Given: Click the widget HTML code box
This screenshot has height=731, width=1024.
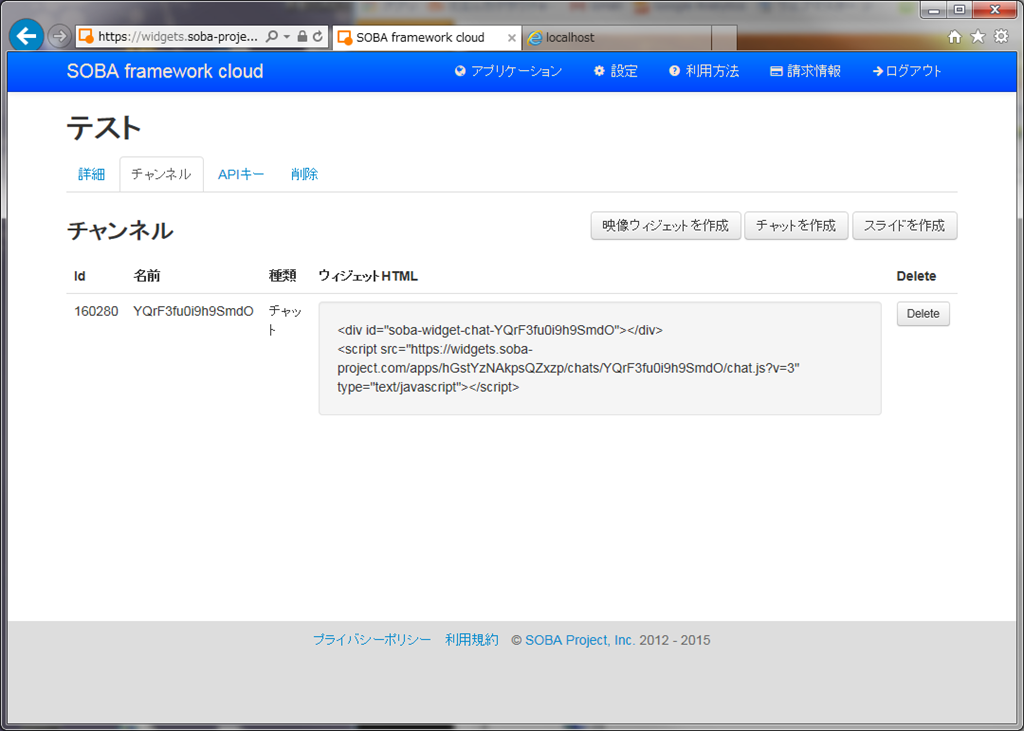Looking at the screenshot, I should click(600, 359).
